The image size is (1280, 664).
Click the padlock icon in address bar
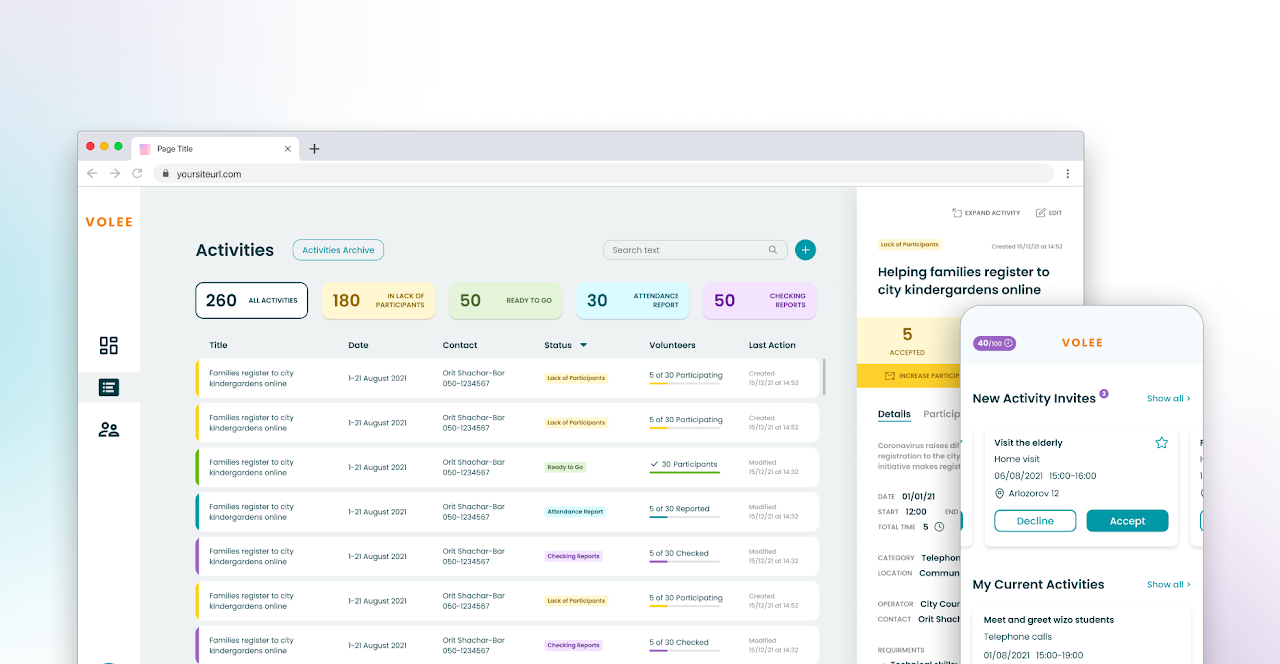[x=166, y=173]
